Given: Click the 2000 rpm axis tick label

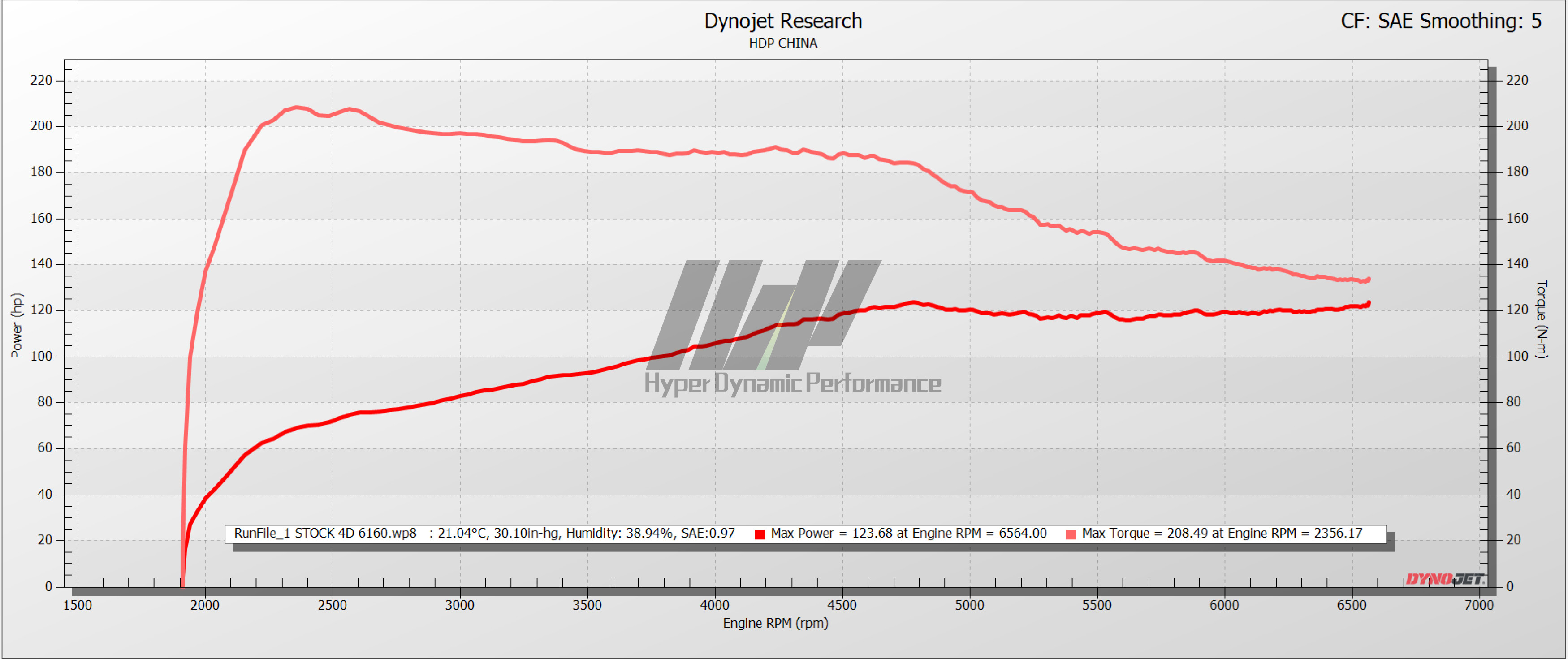Looking at the screenshot, I should (205, 605).
